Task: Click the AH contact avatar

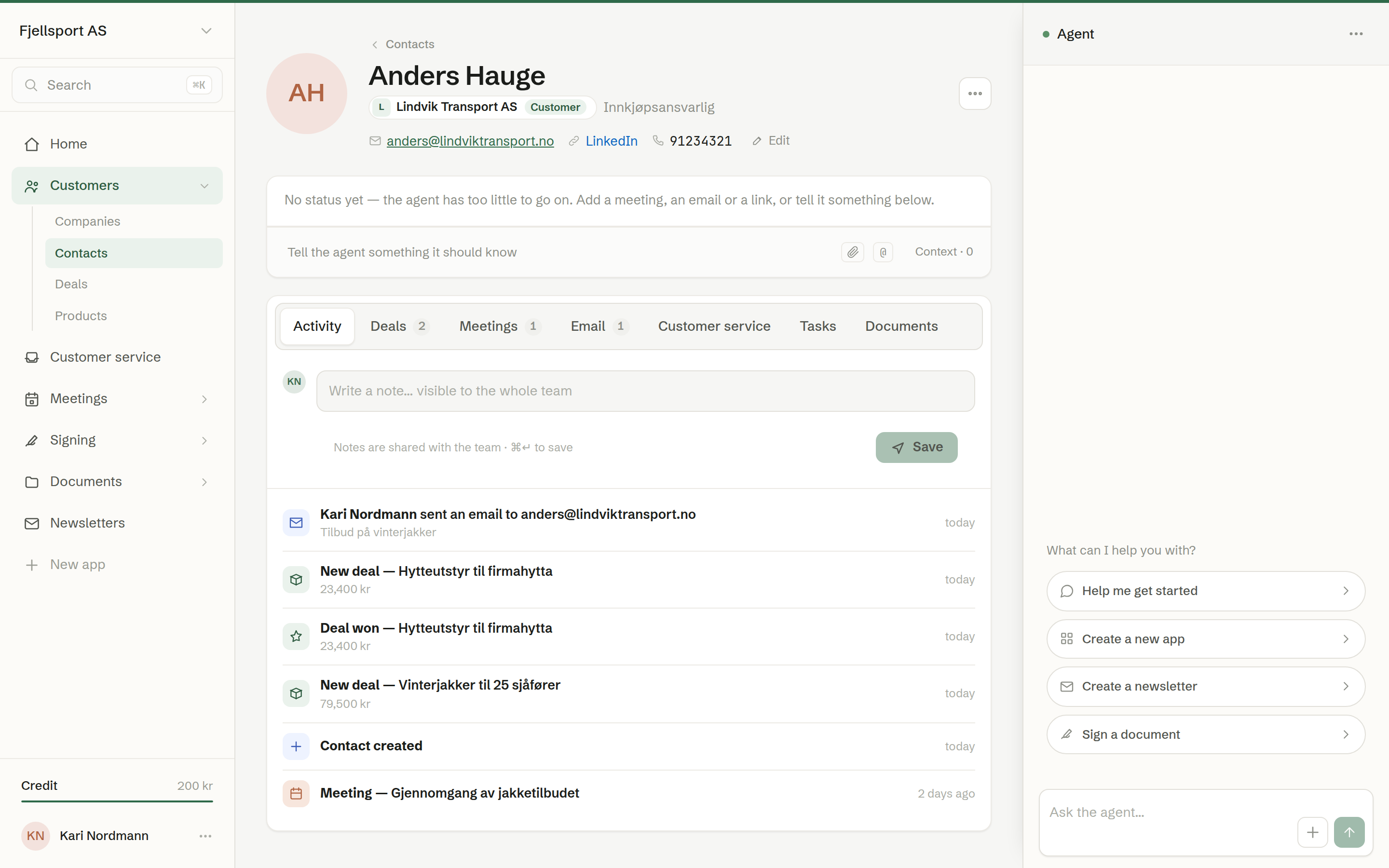Action: tap(307, 94)
